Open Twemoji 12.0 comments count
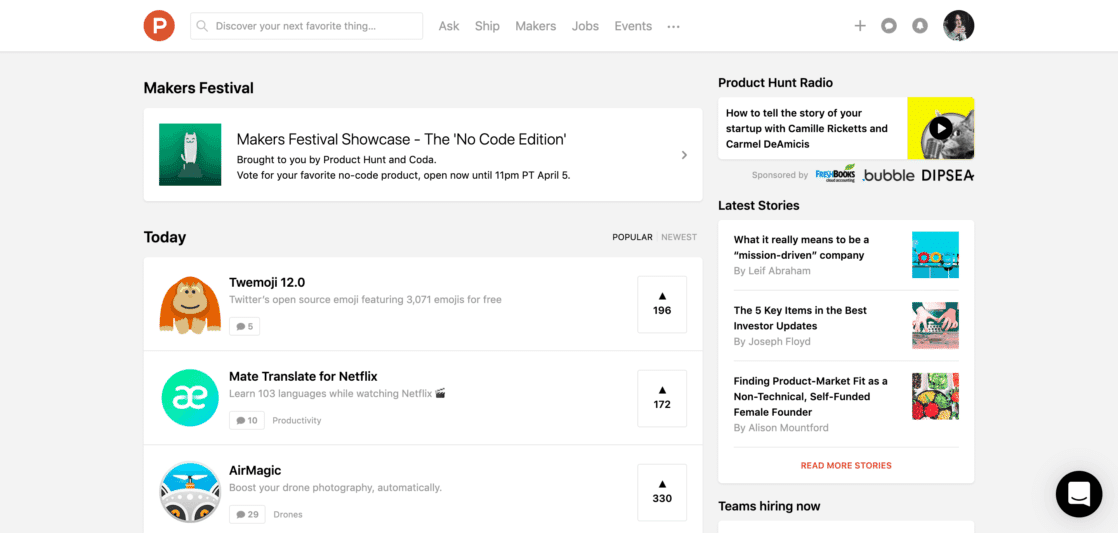 point(245,326)
